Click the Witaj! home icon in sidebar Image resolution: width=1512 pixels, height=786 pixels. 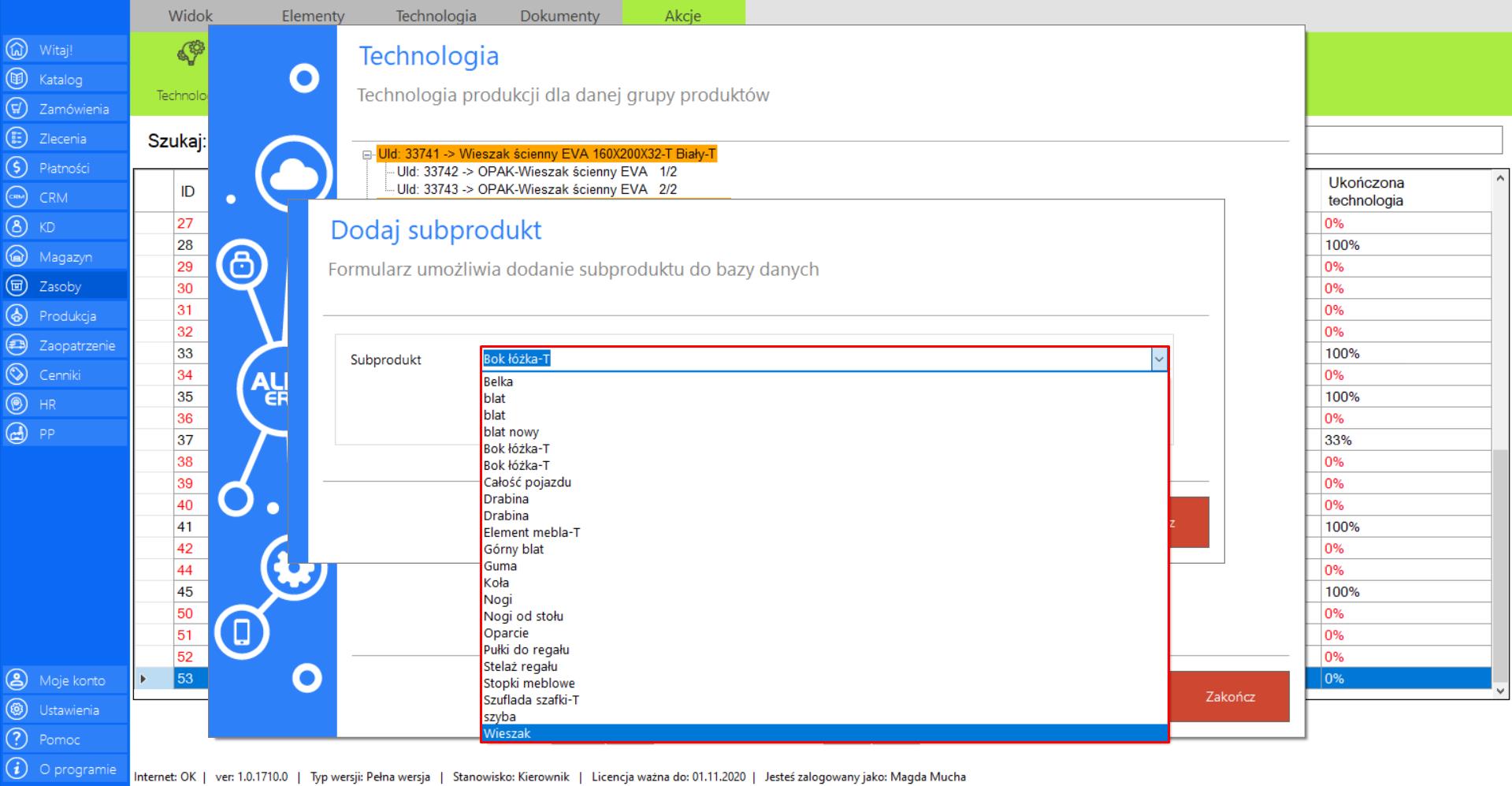click(x=17, y=50)
